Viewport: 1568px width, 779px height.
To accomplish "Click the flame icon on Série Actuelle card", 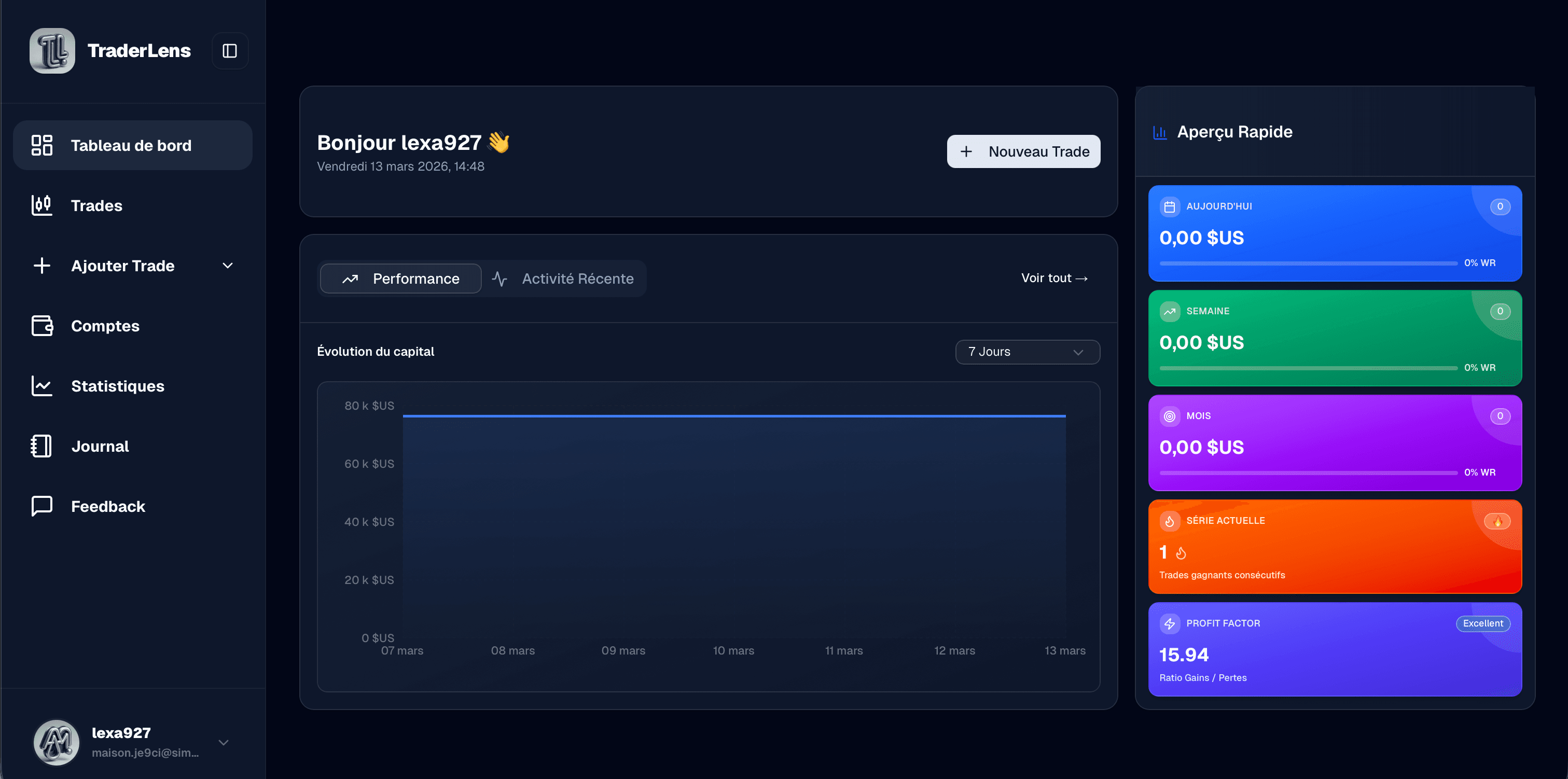I will point(1170,520).
